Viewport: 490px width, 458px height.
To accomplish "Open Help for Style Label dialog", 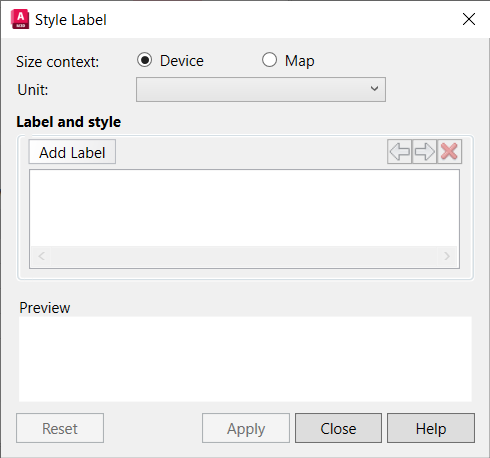I will click(431, 428).
